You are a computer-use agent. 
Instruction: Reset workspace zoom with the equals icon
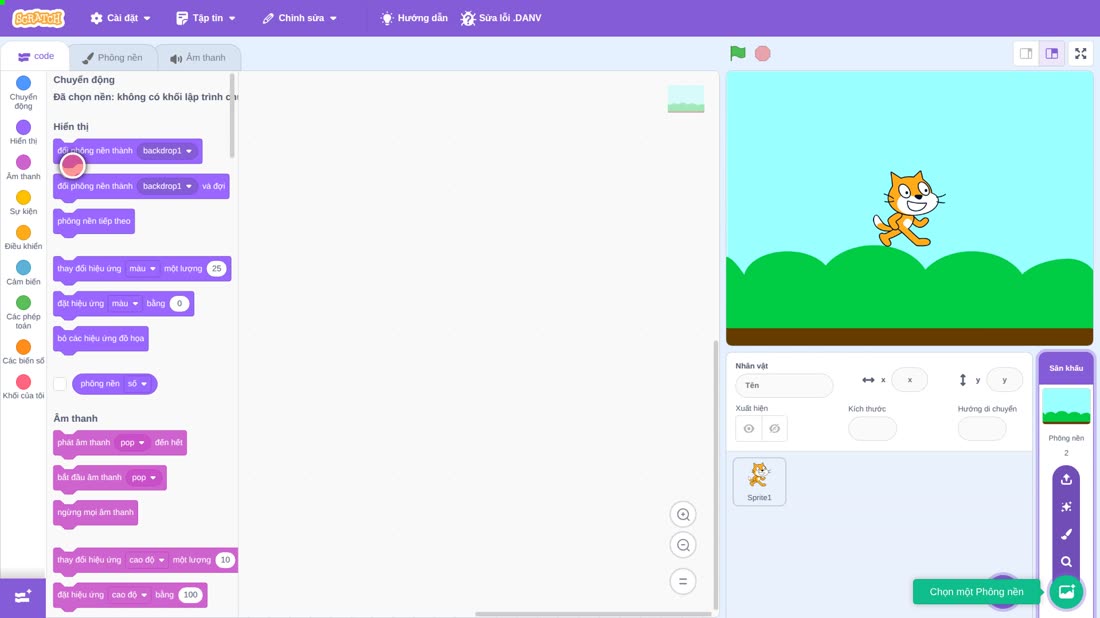683,581
